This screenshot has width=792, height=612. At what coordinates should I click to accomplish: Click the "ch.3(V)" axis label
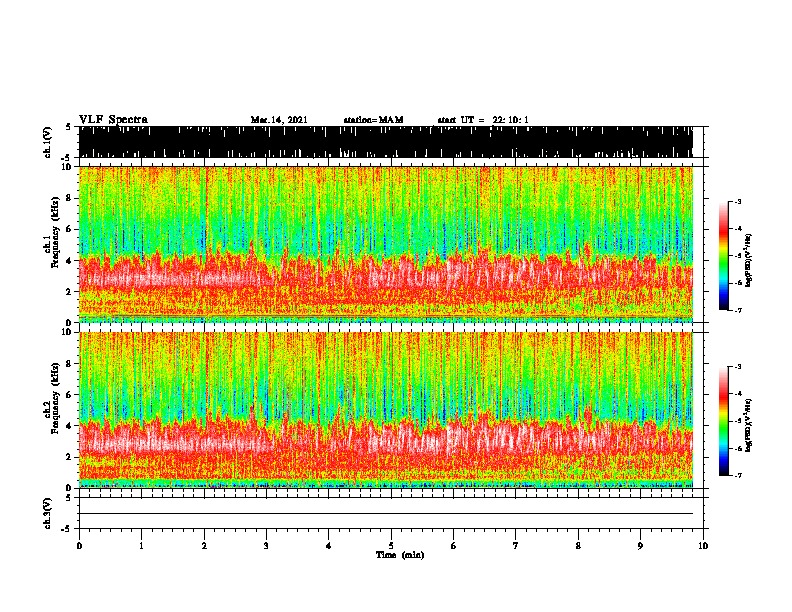pos(48,513)
